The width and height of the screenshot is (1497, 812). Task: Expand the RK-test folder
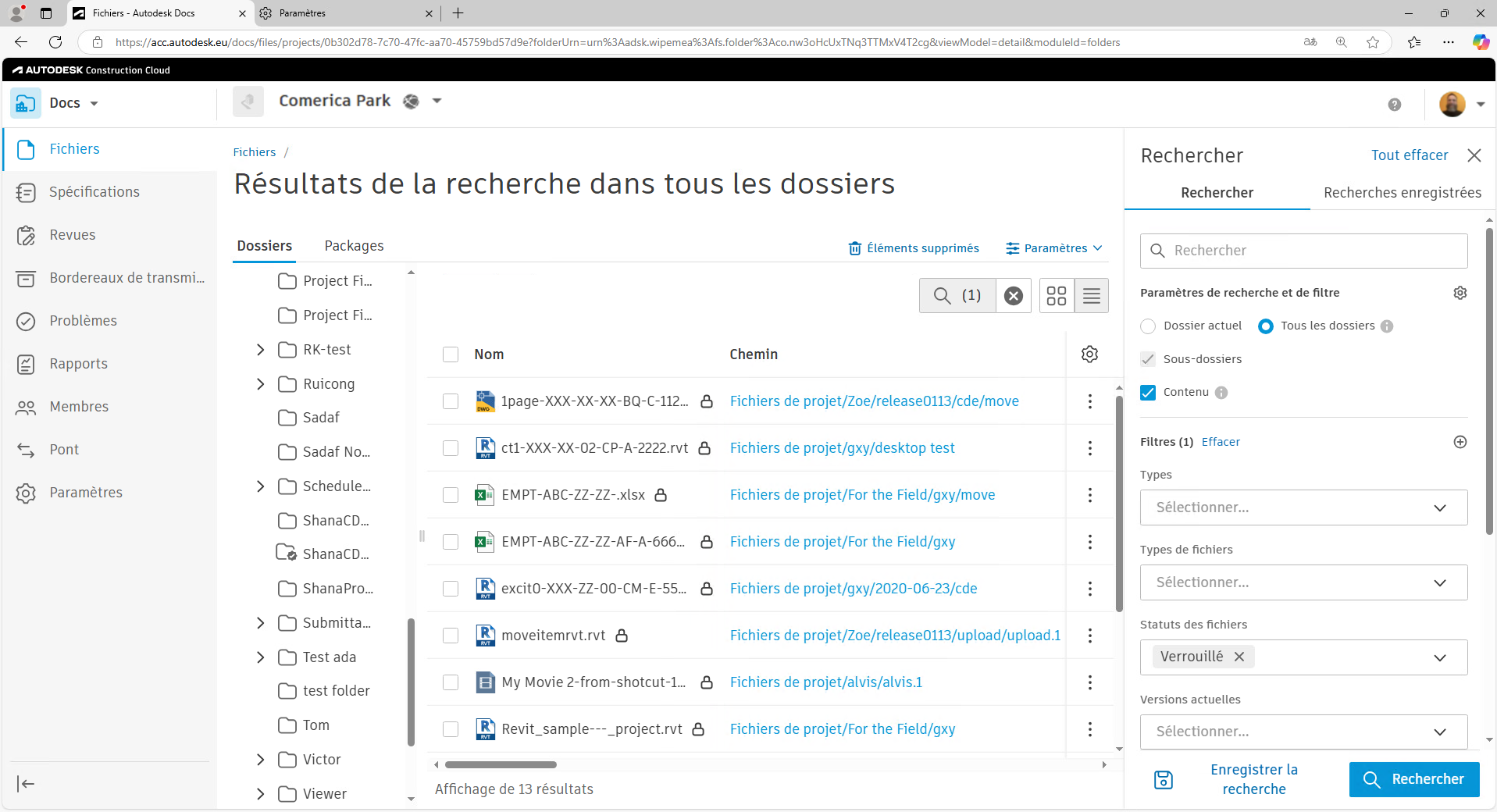pyautogui.click(x=261, y=350)
